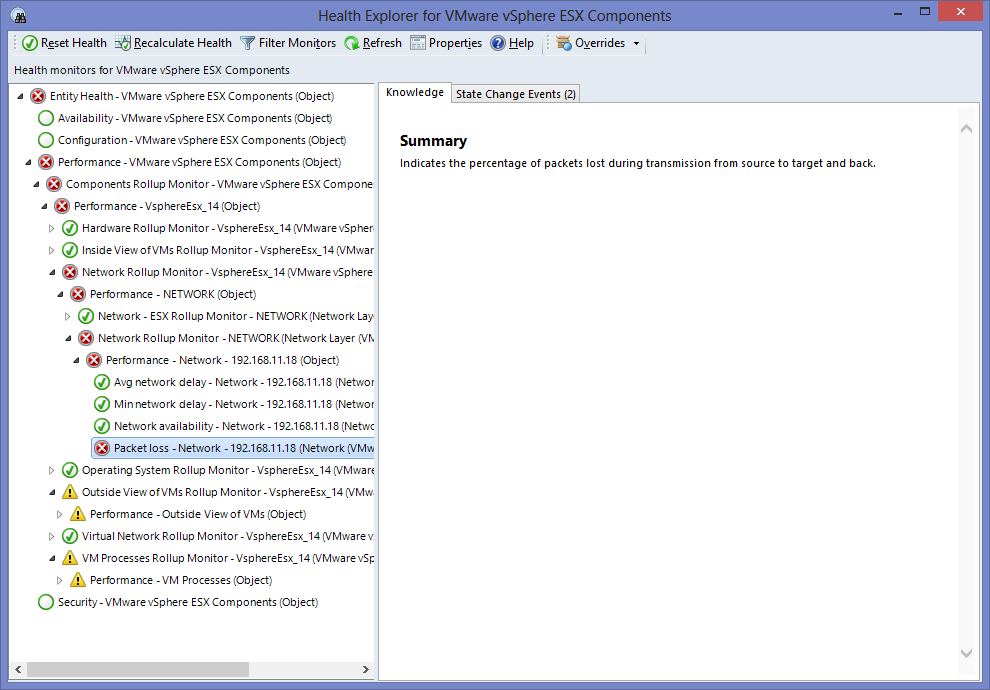The image size is (990, 690).
Task: Click down arrow of Knowledge pane scrollbar
Action: pos(966,653)
